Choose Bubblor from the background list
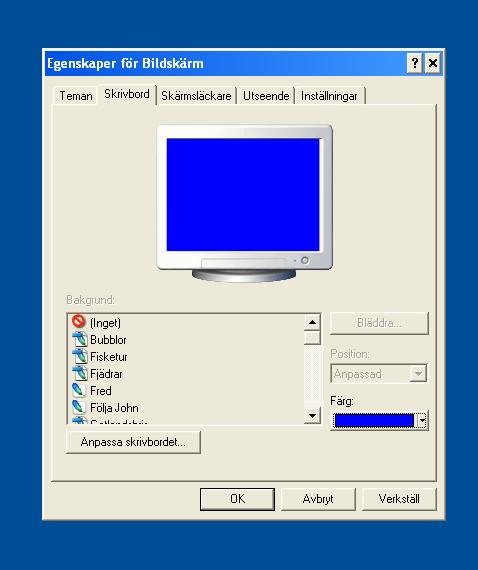Viewport: 478px width, 570px height. click(108, 340)
